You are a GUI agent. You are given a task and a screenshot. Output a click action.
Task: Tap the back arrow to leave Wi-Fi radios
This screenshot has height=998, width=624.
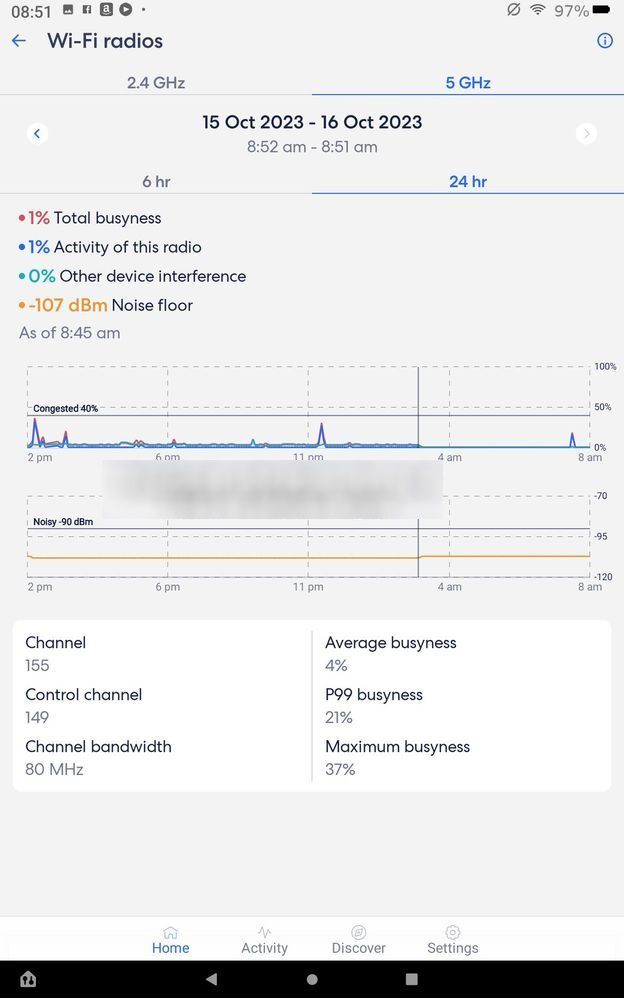pos(19,40)
